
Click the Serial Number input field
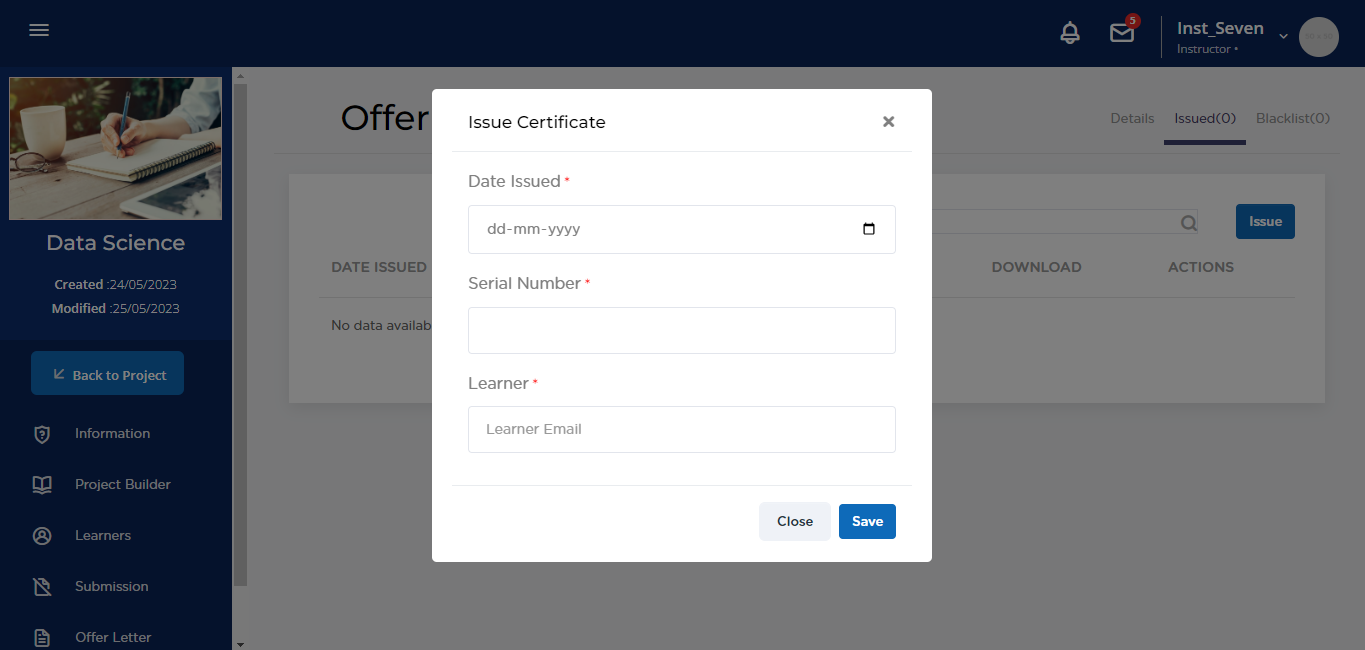click(x=681, y=330)
